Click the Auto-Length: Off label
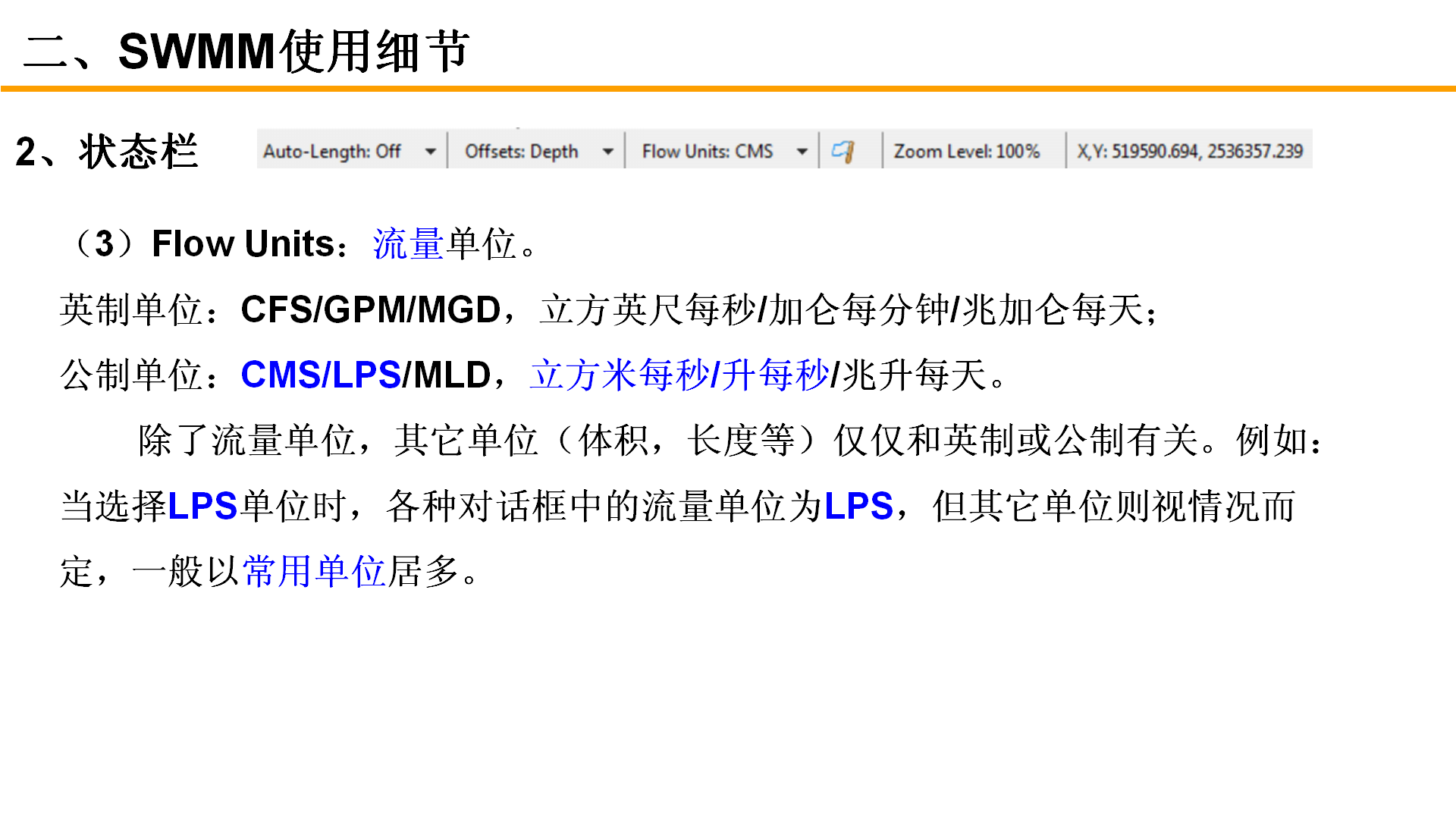Viewport: 1456px width, 819px height. [332, 152]
